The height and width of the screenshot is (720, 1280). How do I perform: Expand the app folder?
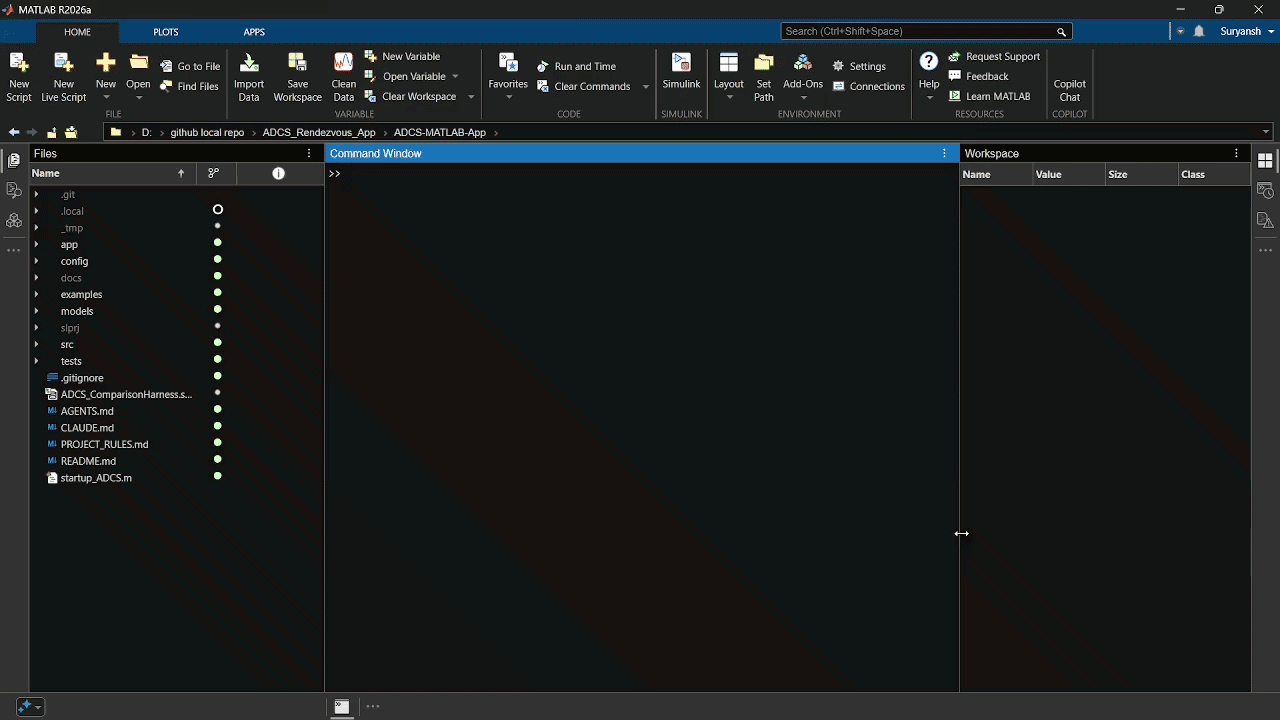(x=37, y=244)
